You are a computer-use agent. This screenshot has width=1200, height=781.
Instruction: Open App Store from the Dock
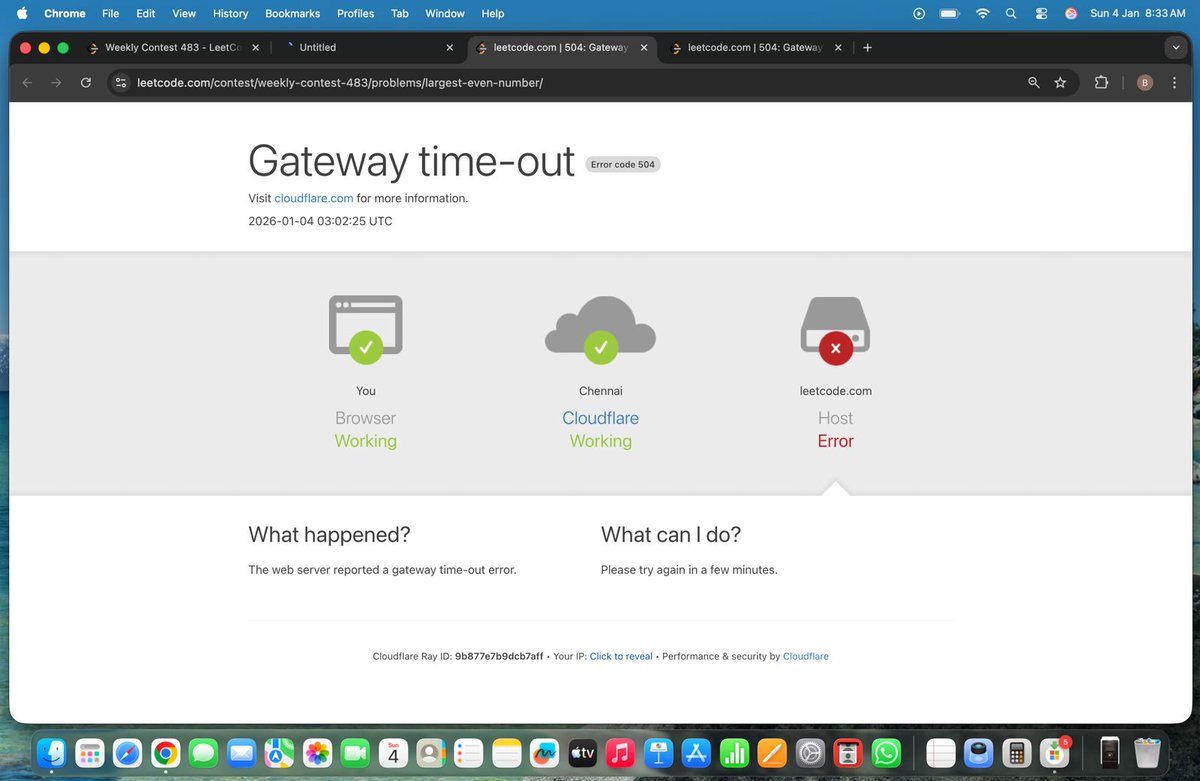[696, 752]
